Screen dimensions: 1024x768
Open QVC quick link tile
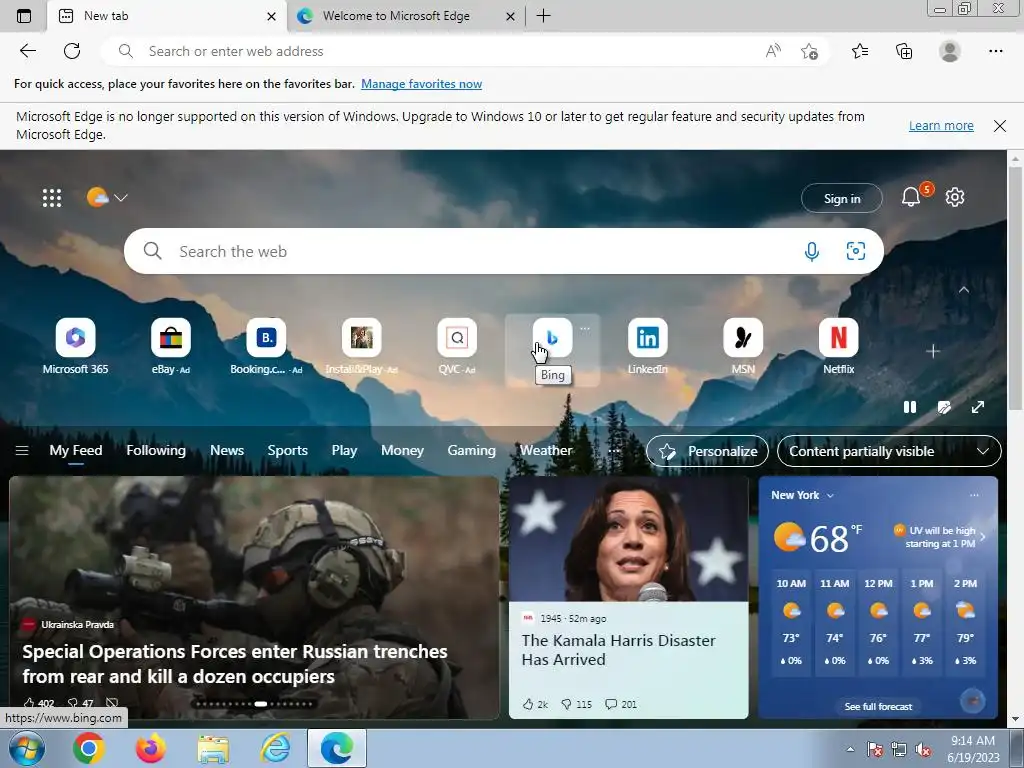point(456,347)
